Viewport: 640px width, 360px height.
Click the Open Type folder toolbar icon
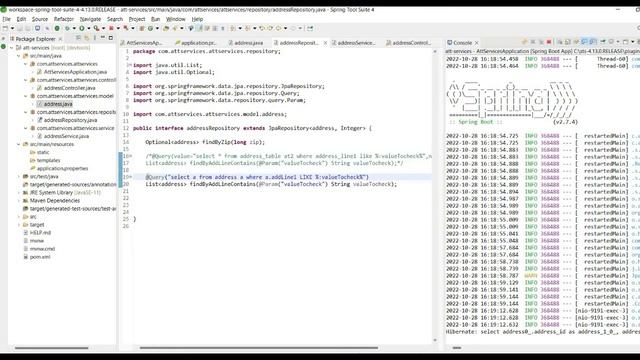(166, 28)
